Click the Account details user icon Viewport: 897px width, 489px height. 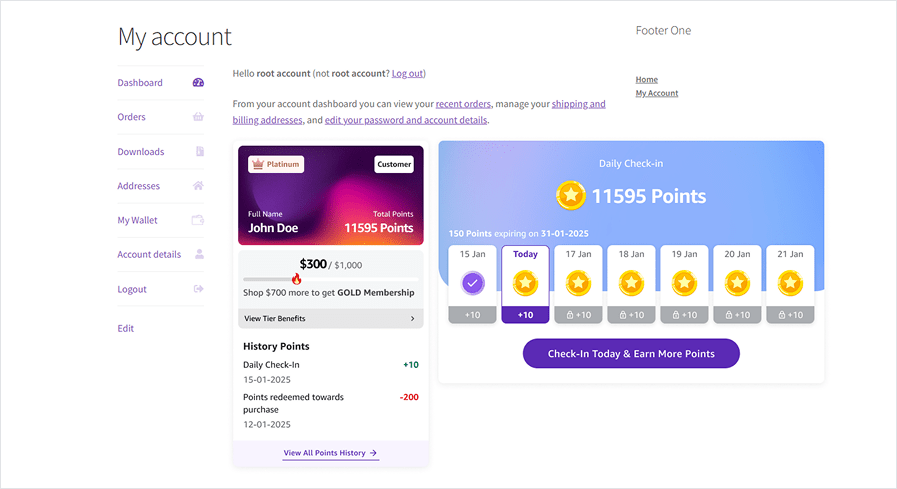point(198,254)
